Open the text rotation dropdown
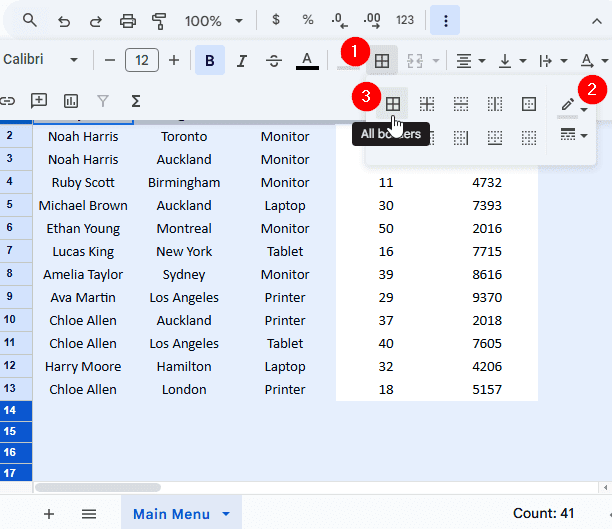 click(x=593, y=61)
